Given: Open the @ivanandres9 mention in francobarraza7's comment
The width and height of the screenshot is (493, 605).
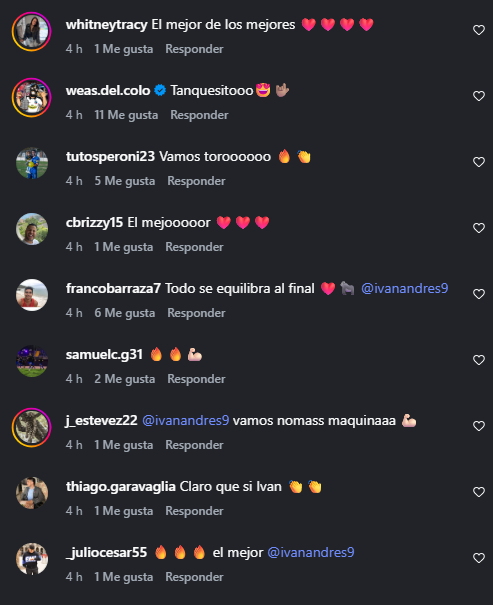Looking at the screenshot, I should click(405, 288).
